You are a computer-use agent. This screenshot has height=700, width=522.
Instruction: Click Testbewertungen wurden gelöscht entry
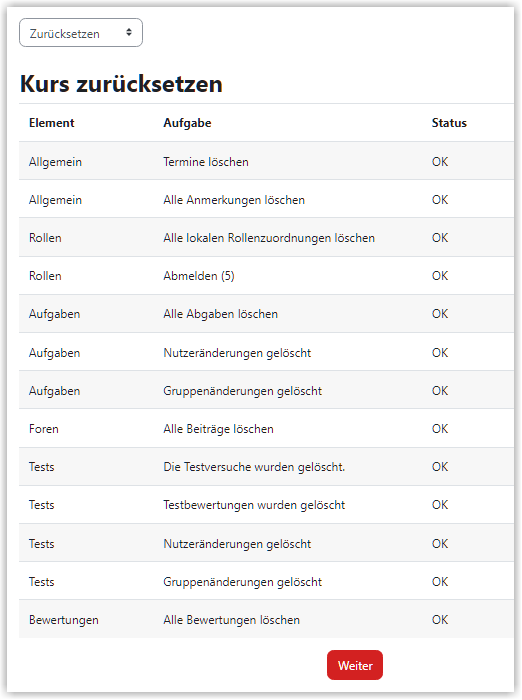pos(254,505)
